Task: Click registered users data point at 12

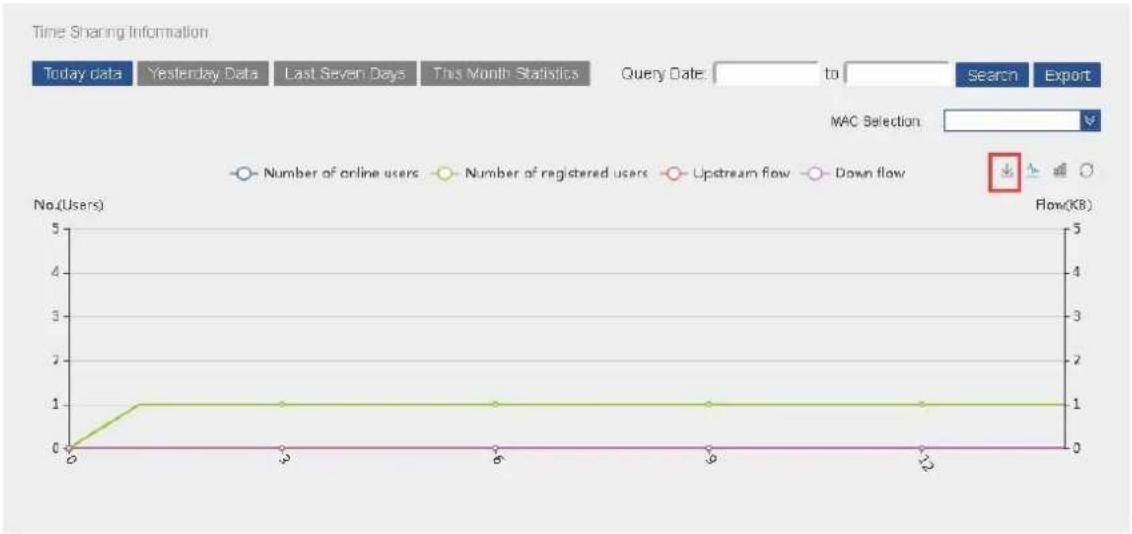Action: tap(922, 404)
